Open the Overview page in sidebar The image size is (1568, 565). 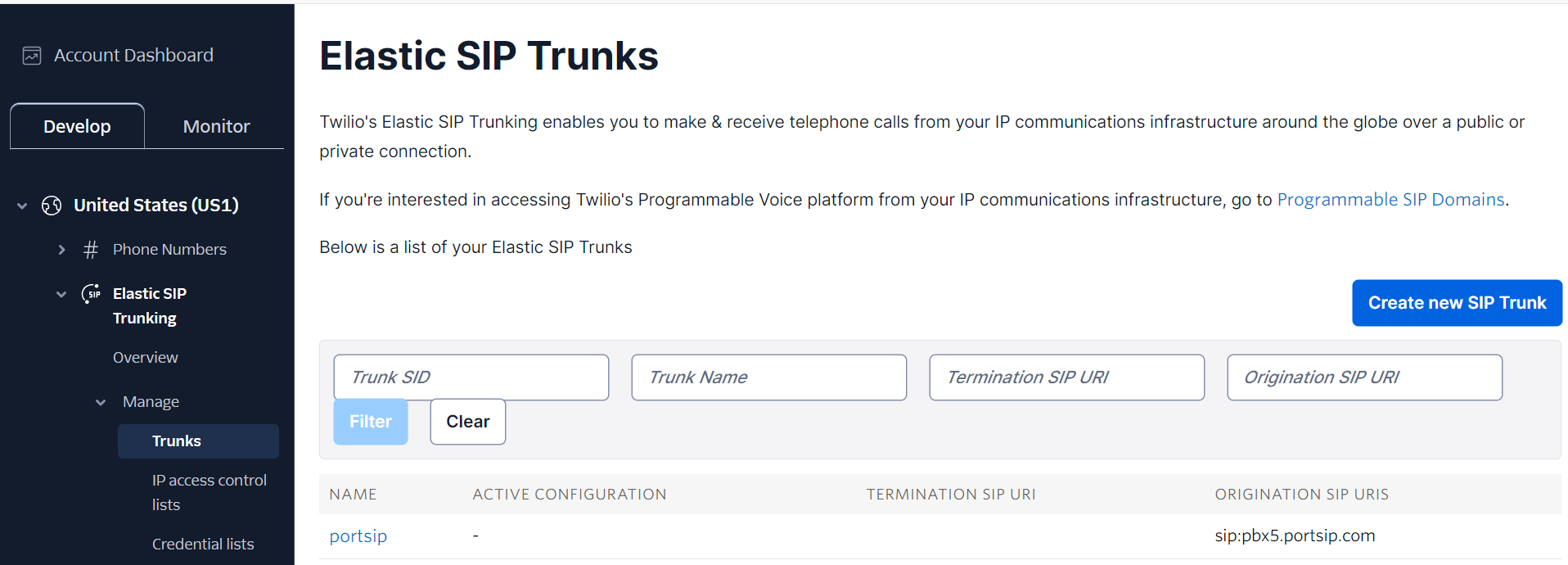point(145,358)
